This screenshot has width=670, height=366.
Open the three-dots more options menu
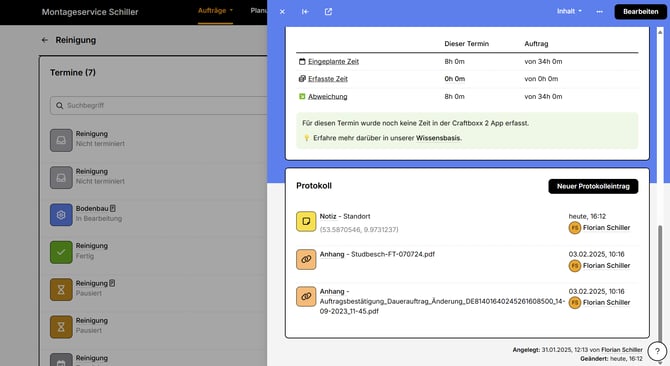[599, 12]
